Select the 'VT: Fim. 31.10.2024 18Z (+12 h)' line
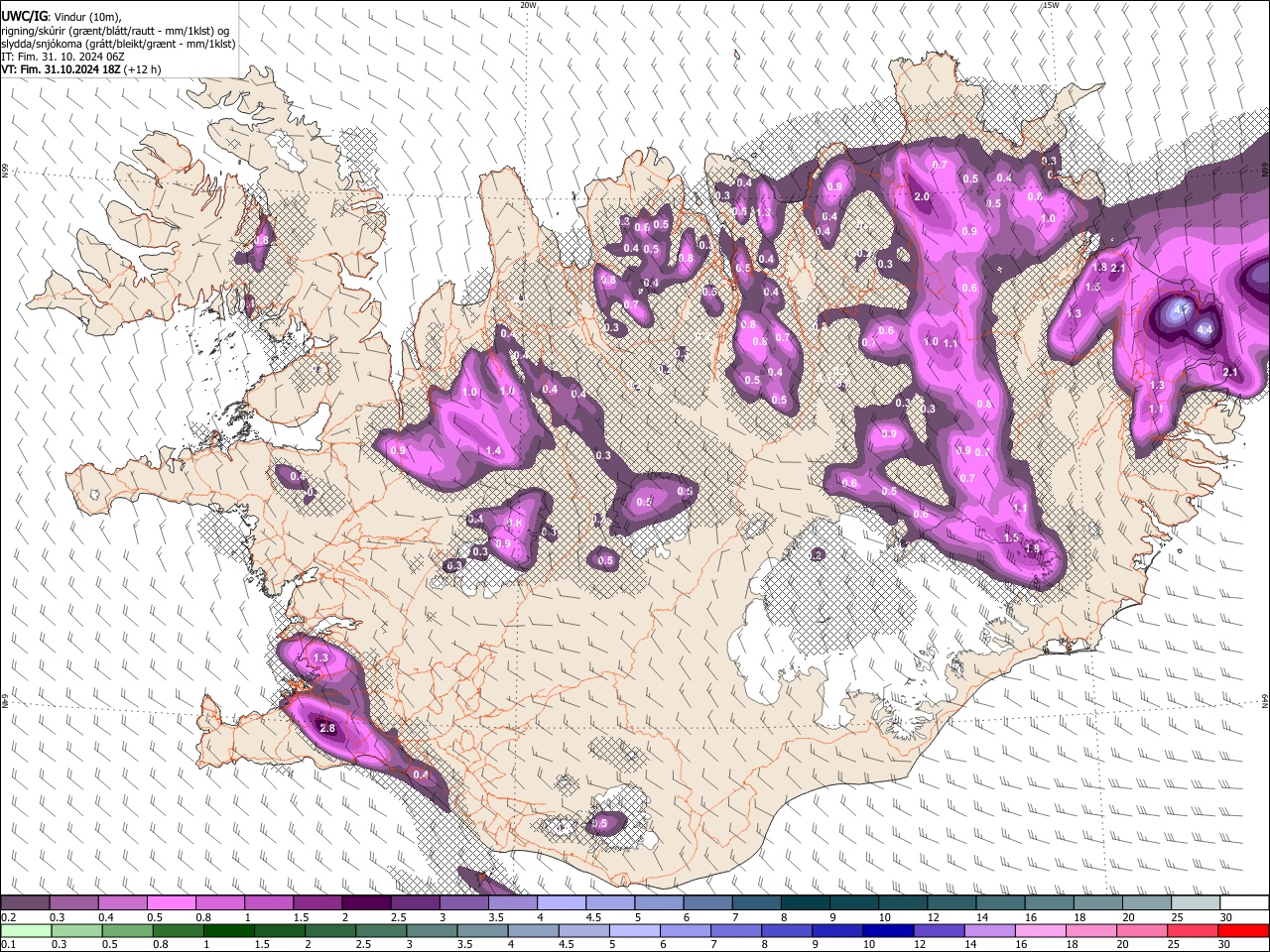This screenshot has height=952, width=1270. [x=80, y=69]
